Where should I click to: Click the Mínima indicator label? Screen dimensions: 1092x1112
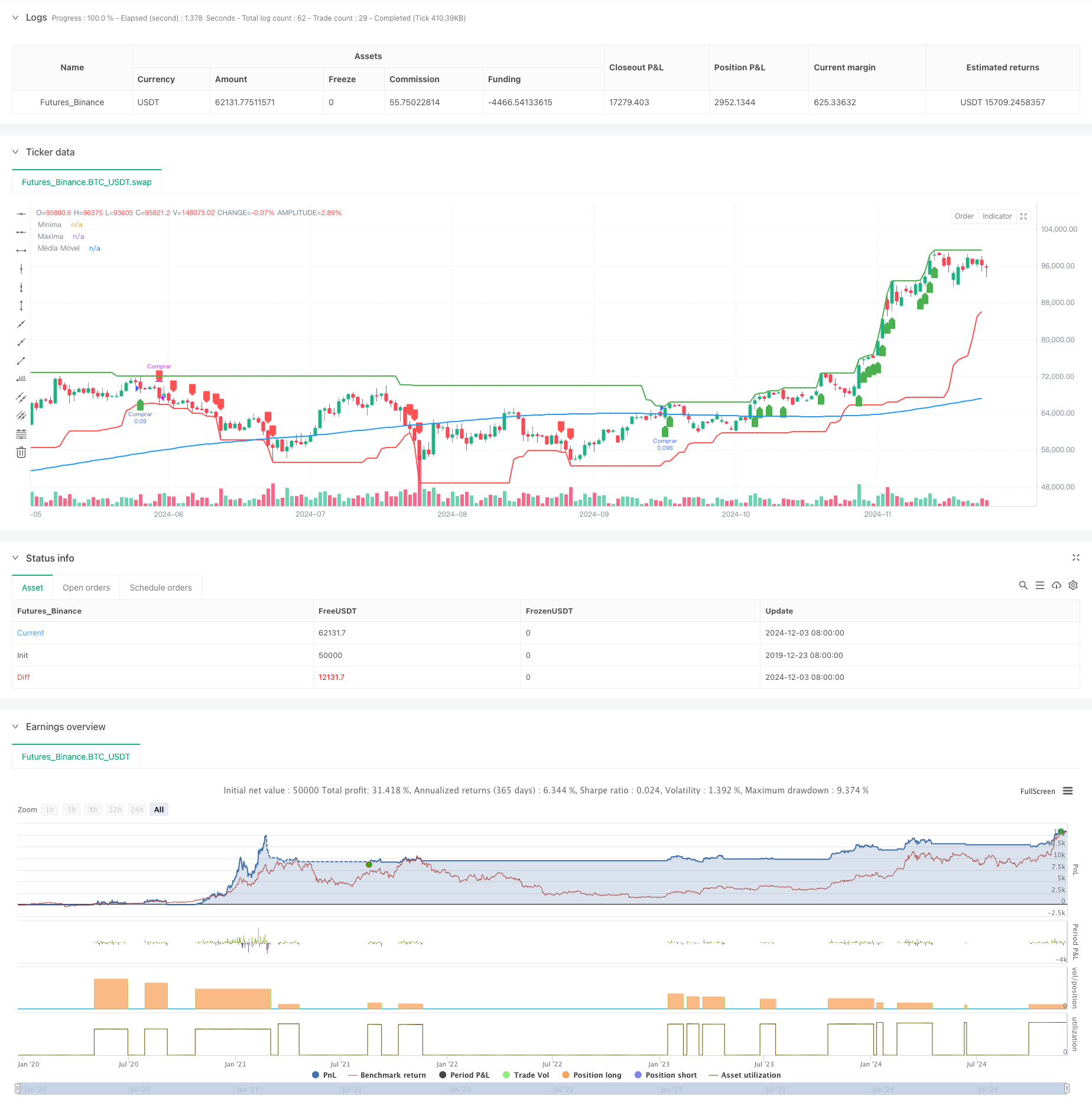tap(50, 225)
